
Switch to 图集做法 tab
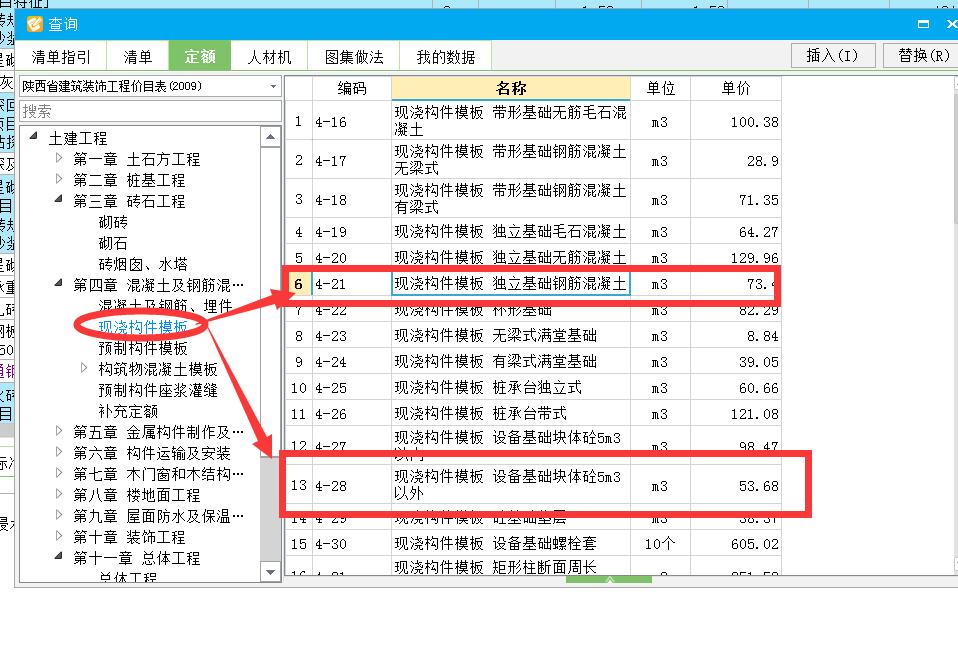(x=354, y=57)
